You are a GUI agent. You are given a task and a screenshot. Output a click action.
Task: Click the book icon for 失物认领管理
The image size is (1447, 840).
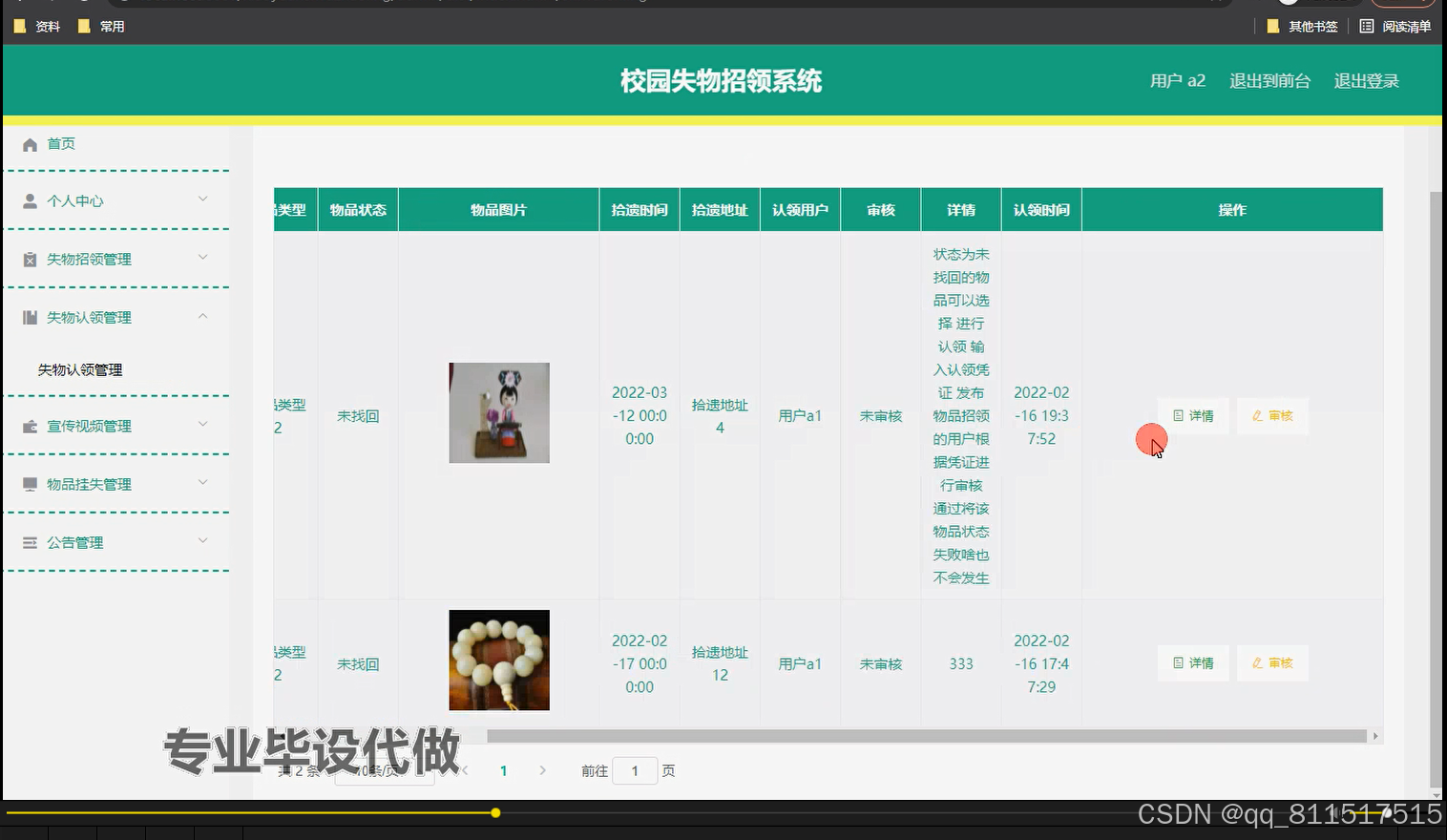pyautogui.click(x=30, y=318)
